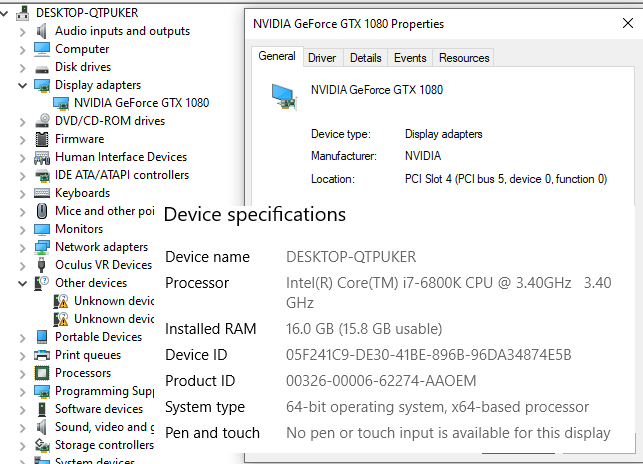
Task: Select the Portable Devices label
Action: coord(98,337)
